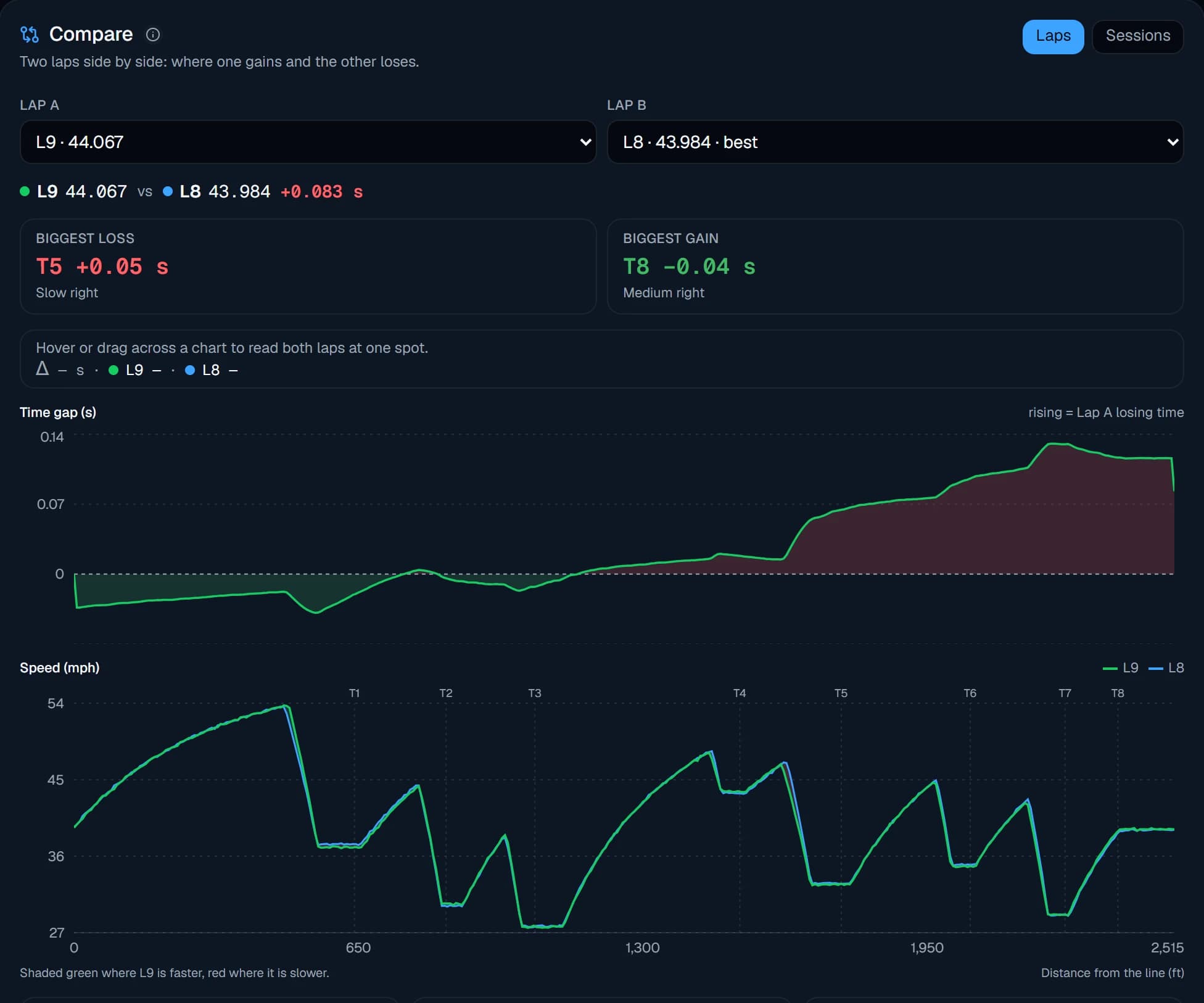Click the Compare arrows icon
1204x1003 pixels.
tap(29, 35)
